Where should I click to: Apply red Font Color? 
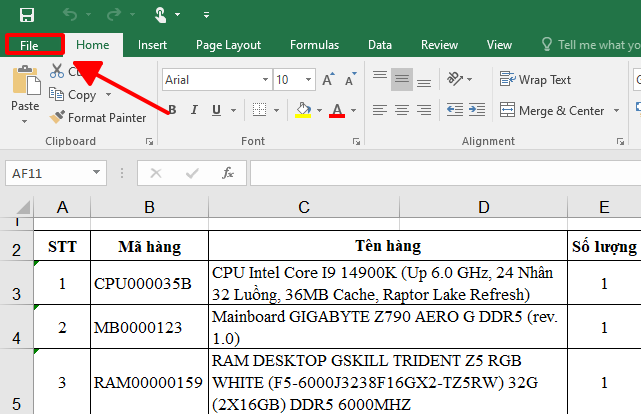(x=337, y=110)
